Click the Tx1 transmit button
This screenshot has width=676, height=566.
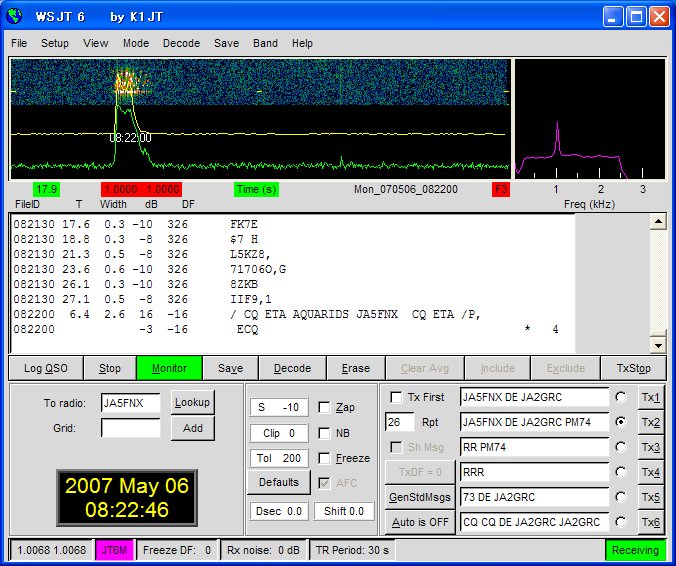(650, 397)
